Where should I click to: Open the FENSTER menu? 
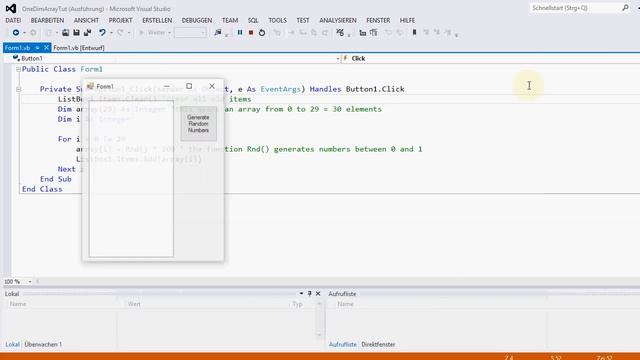[378, 20]
